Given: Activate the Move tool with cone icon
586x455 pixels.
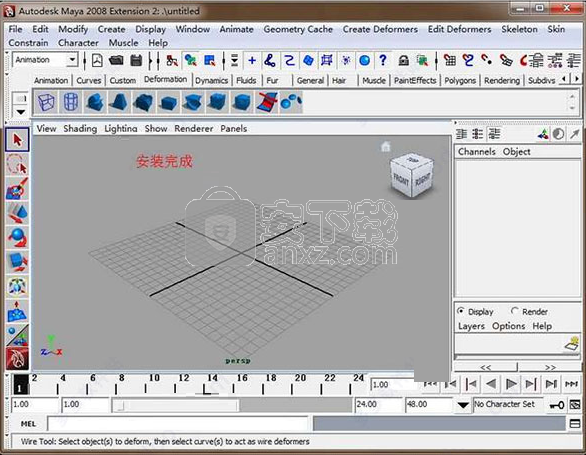Looking at the screenshot, I should (x=17, y=213).
